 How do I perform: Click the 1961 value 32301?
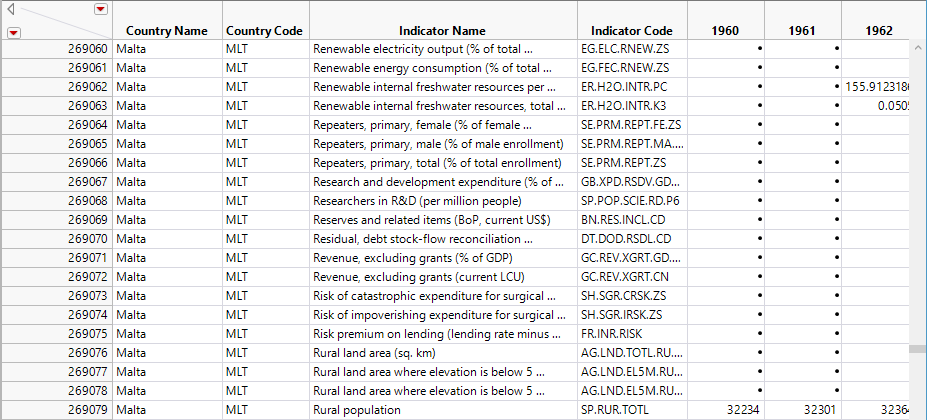click(x=802, y=409)
